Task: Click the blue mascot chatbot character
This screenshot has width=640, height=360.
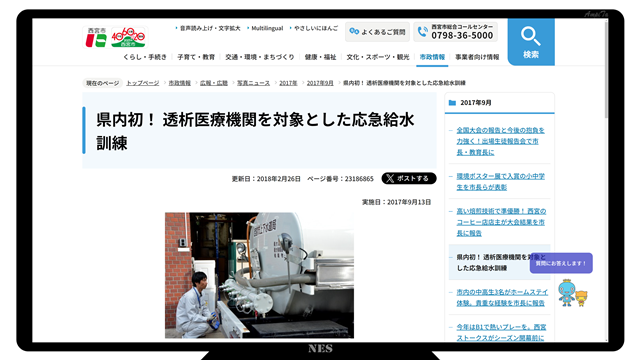Action: (567, 293)
